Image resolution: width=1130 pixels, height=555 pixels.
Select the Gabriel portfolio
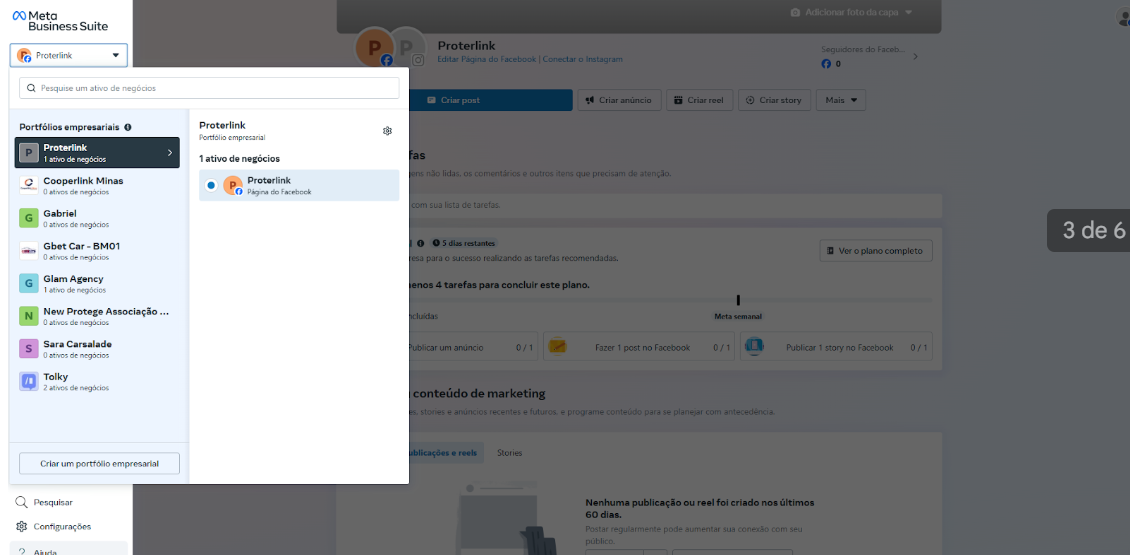[97, 218]
